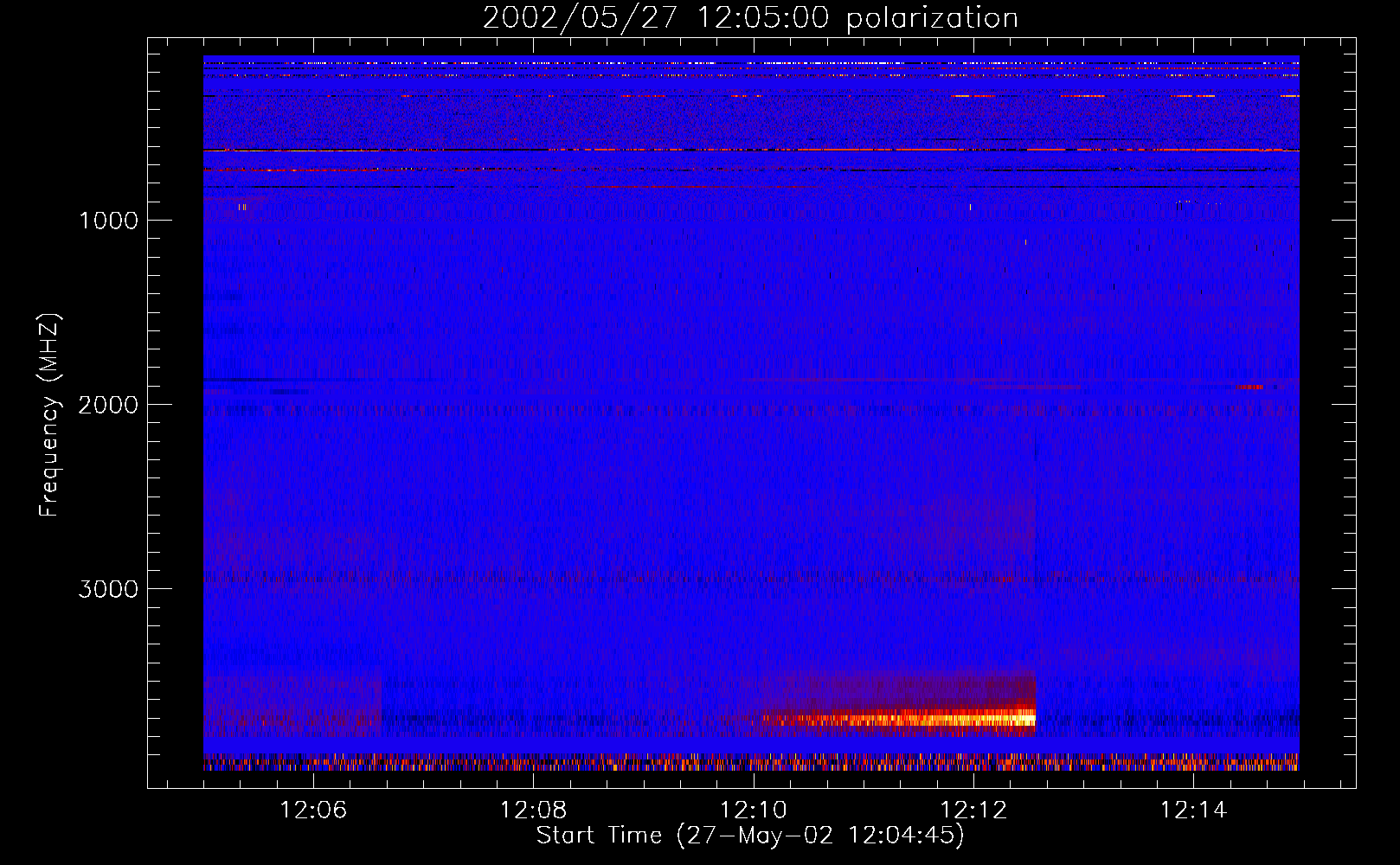1400x865 pixels.
Task: Click the plot title '2002/05/27 12:05:00 polarization'
Action: (x=750, y=18)
